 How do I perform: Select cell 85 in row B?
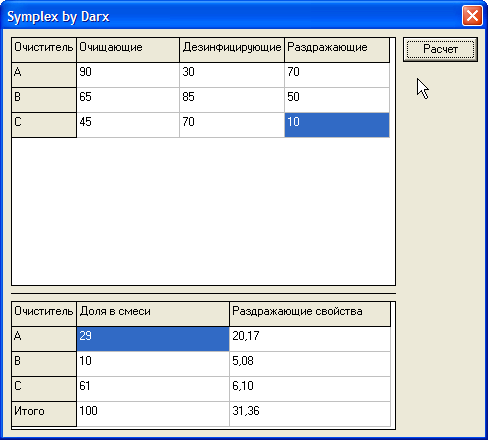pyautogui.click(x=232, y=100)
